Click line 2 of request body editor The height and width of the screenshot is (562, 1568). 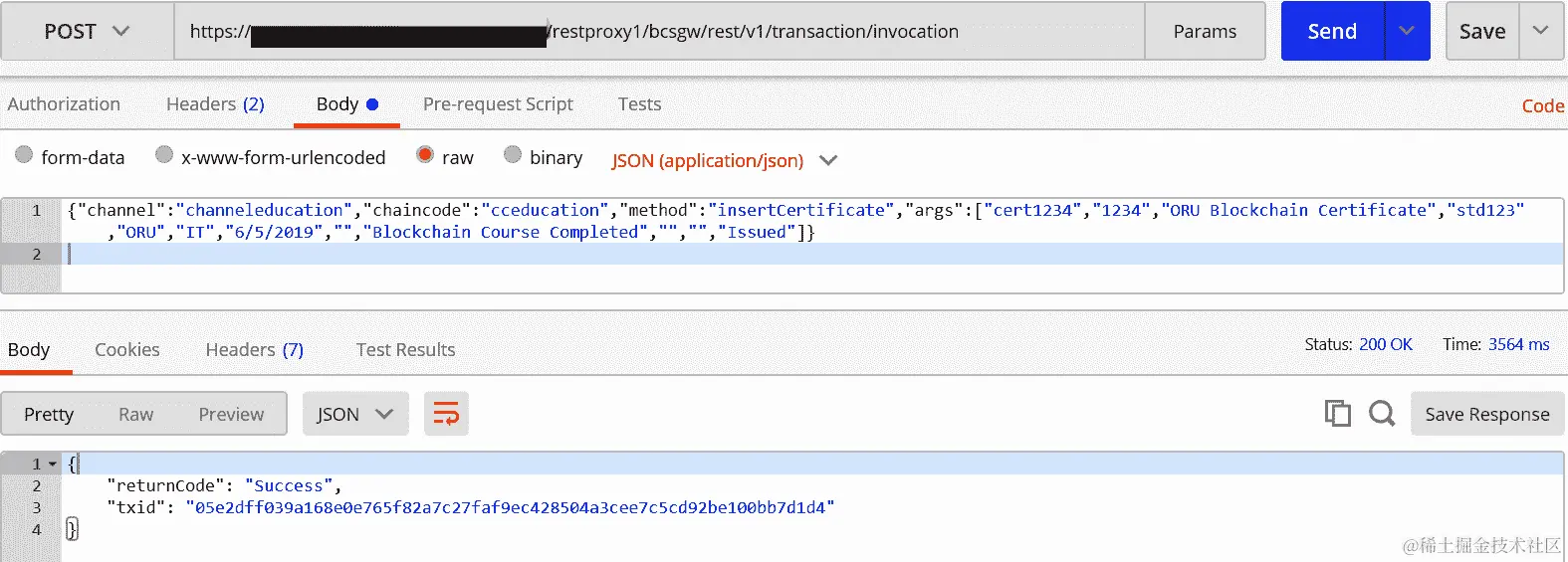(x=811, y=254)
